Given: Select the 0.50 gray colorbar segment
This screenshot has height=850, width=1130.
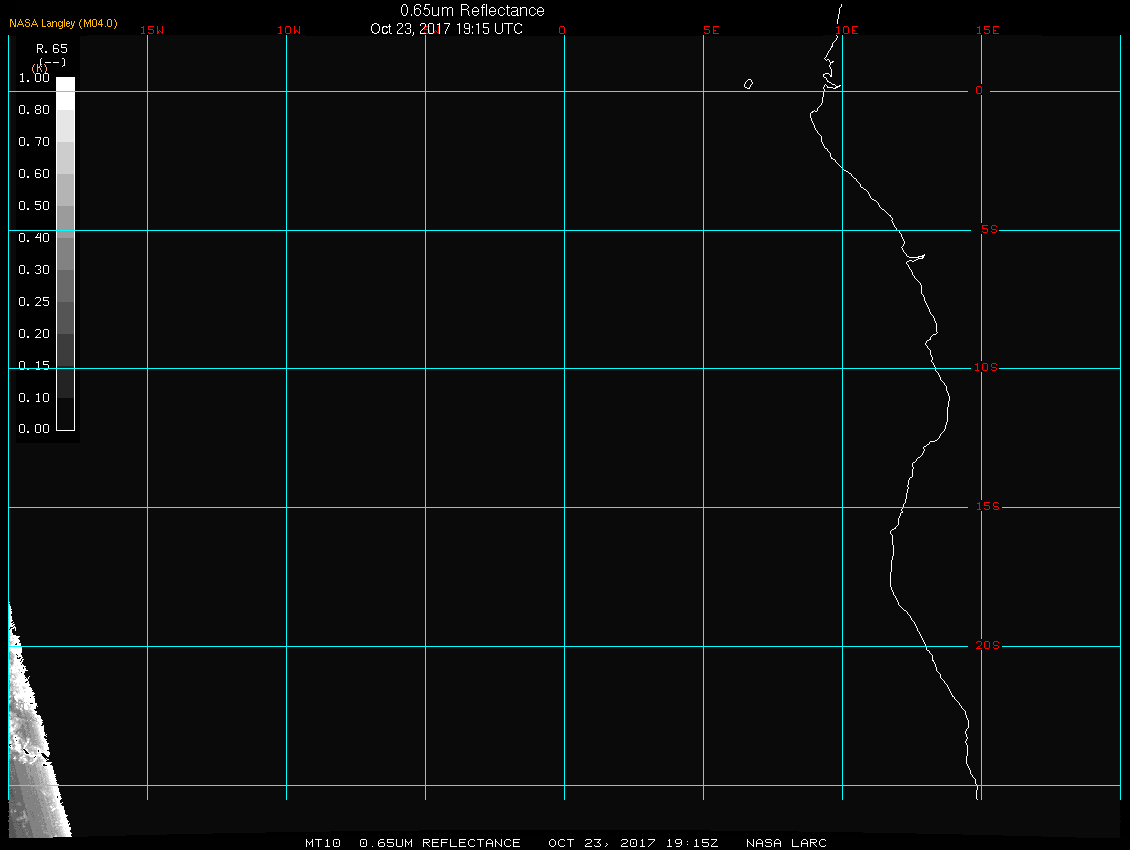Looking at the screenshot, I should (x=66, y=221).
